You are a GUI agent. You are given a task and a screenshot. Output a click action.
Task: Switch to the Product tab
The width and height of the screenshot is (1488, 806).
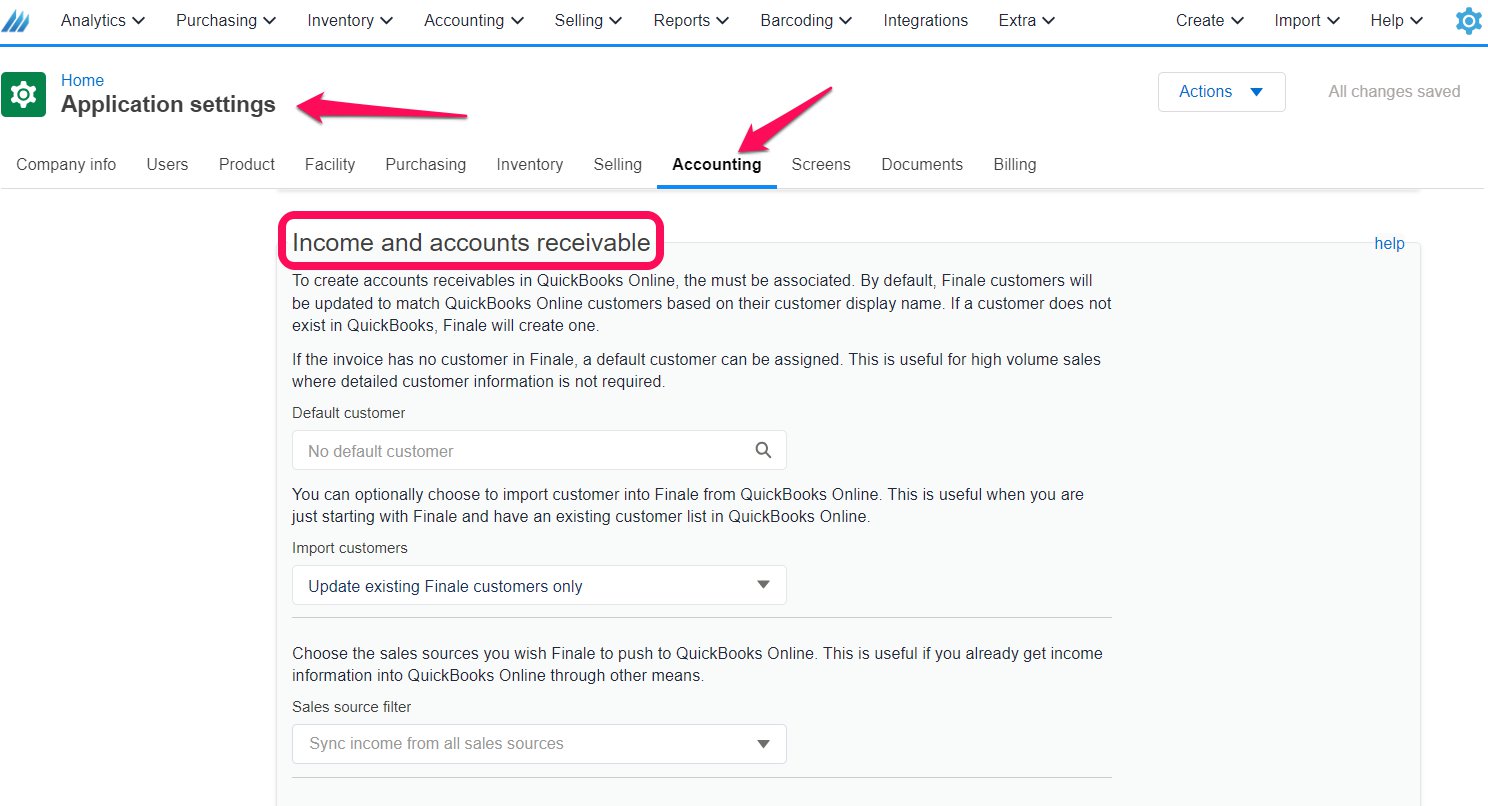[247, 164]
